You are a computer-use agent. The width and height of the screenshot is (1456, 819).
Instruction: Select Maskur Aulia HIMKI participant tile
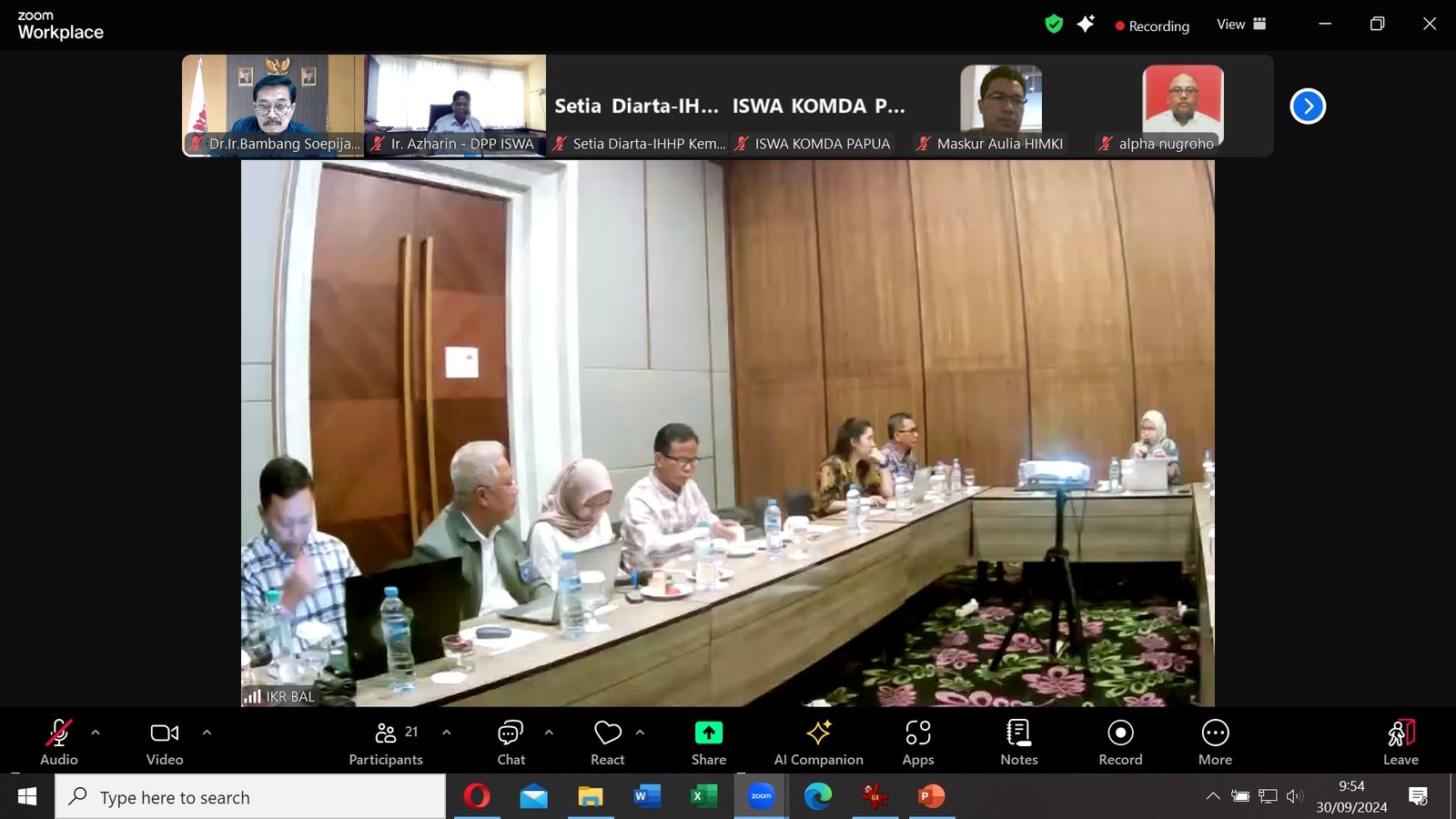point(1001,106)
